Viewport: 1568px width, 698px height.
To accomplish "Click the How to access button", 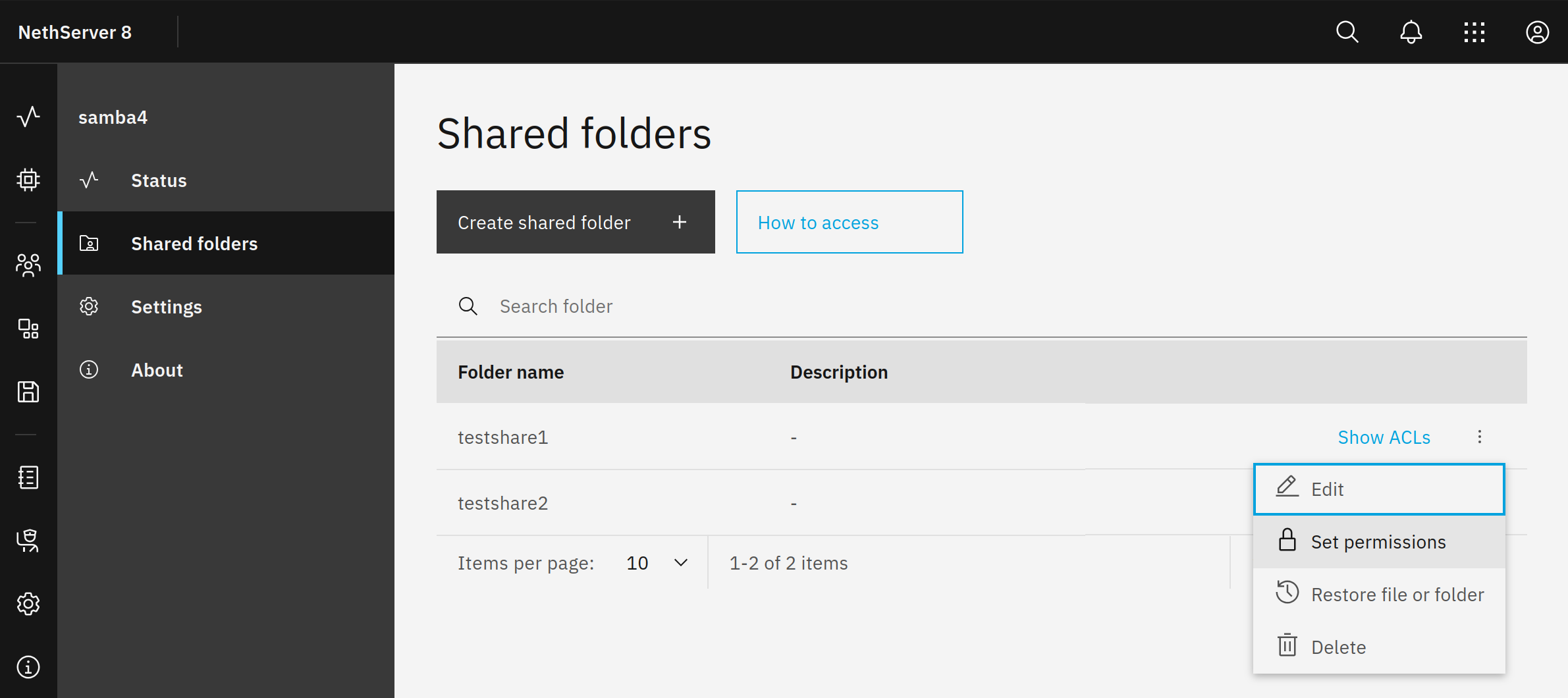I will click(x=849, y=223).
